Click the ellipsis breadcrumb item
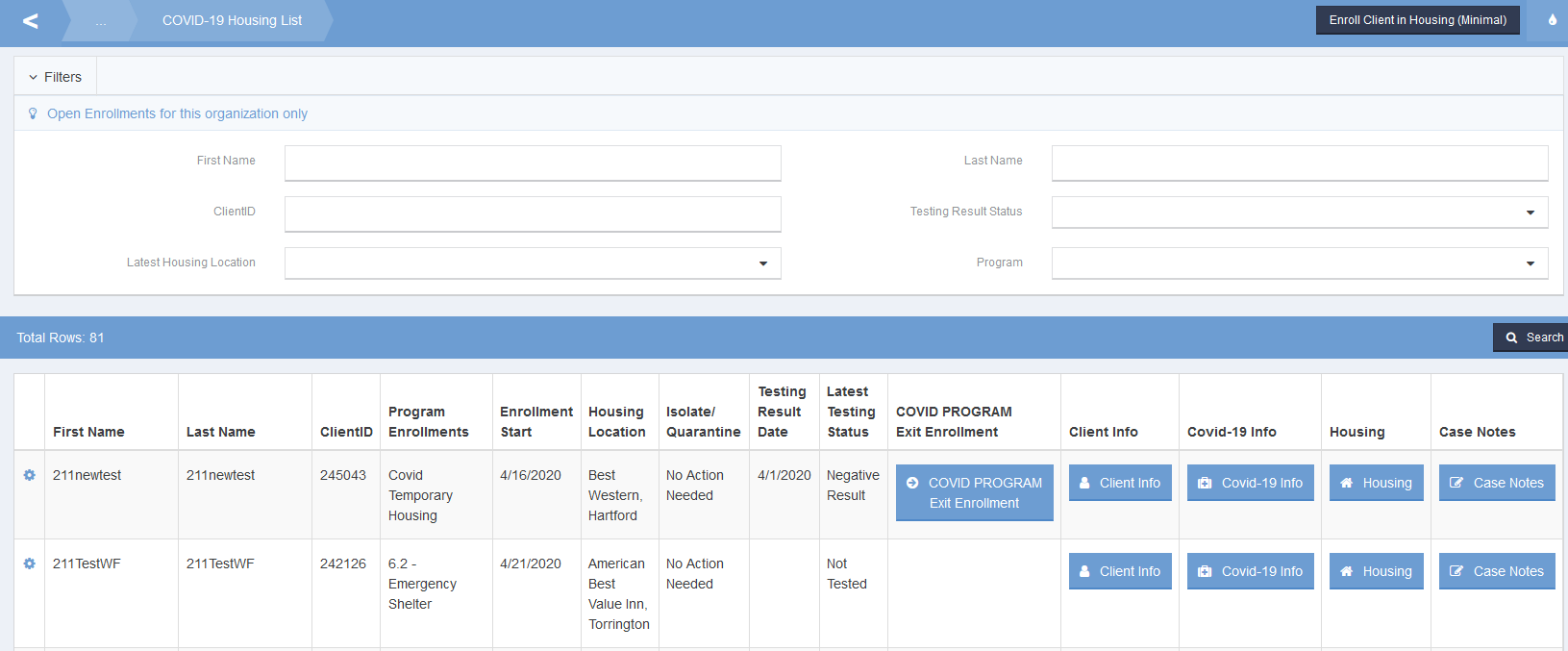The image size is (1568, 651). pos(101,21)
